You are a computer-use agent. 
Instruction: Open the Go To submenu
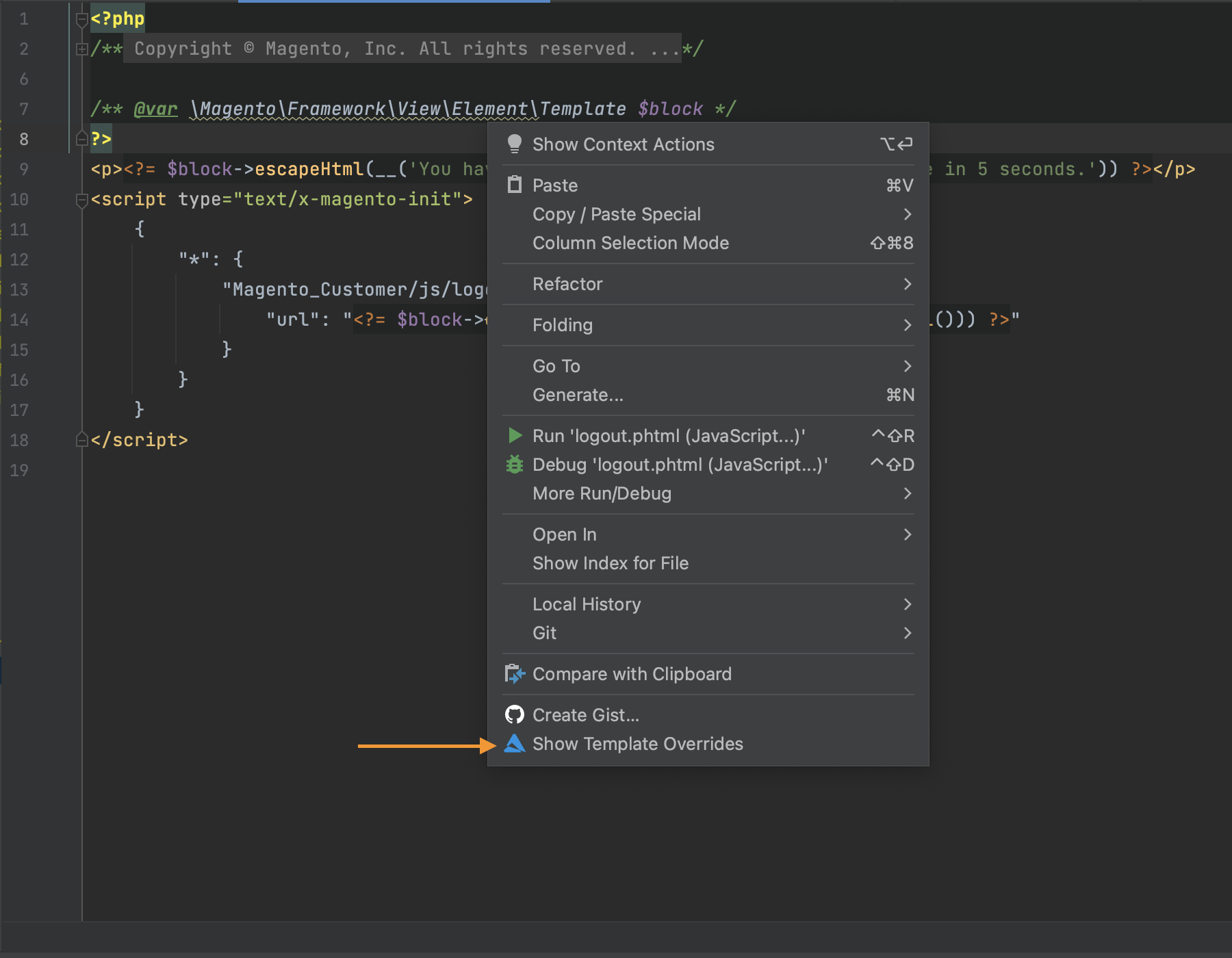(708, 366)
